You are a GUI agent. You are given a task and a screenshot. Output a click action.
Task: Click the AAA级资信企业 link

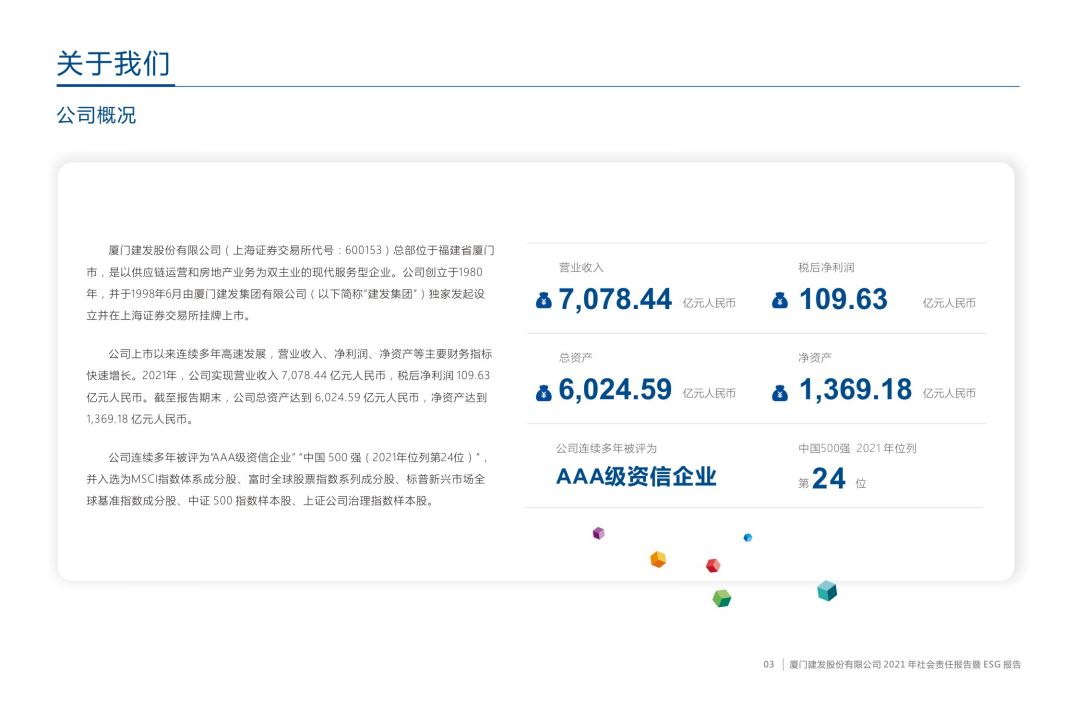click(x=634, y=478)
